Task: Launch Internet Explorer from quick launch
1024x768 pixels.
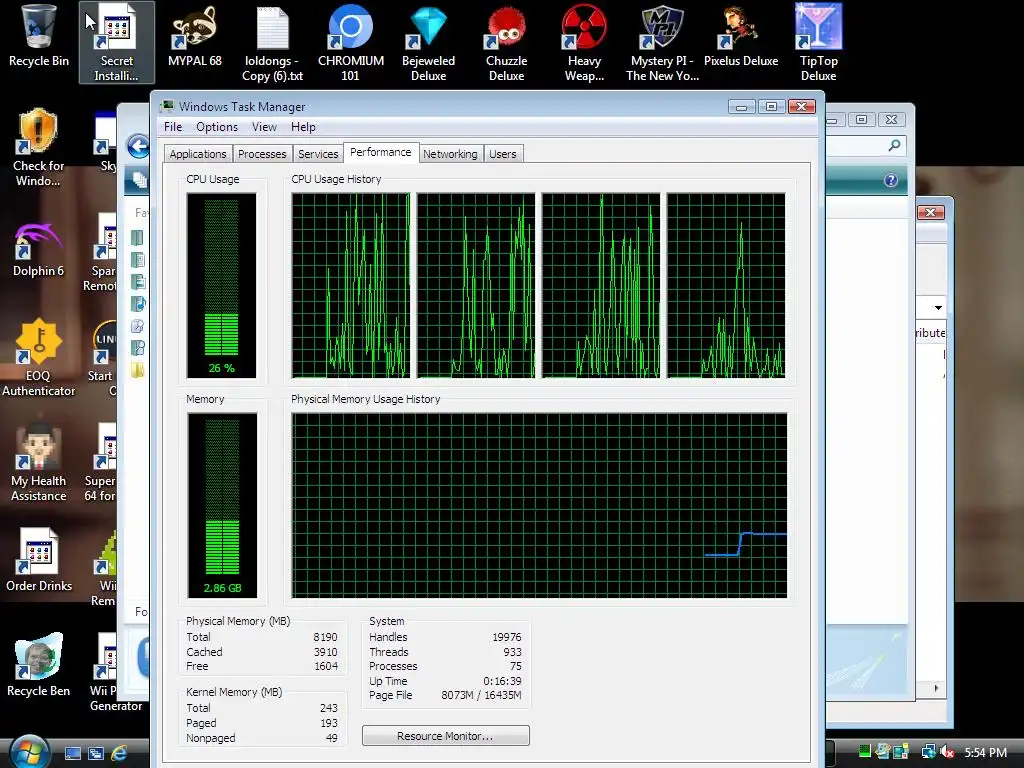Action: point(119,753)
